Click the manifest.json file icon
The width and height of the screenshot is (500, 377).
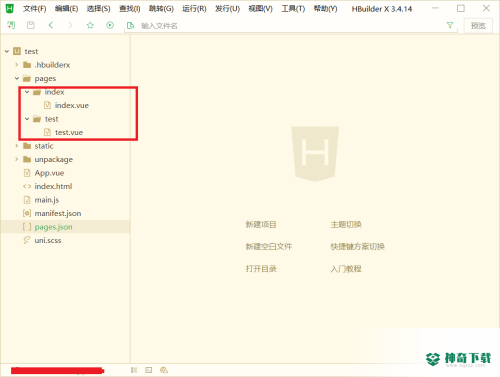coord(27,213)
